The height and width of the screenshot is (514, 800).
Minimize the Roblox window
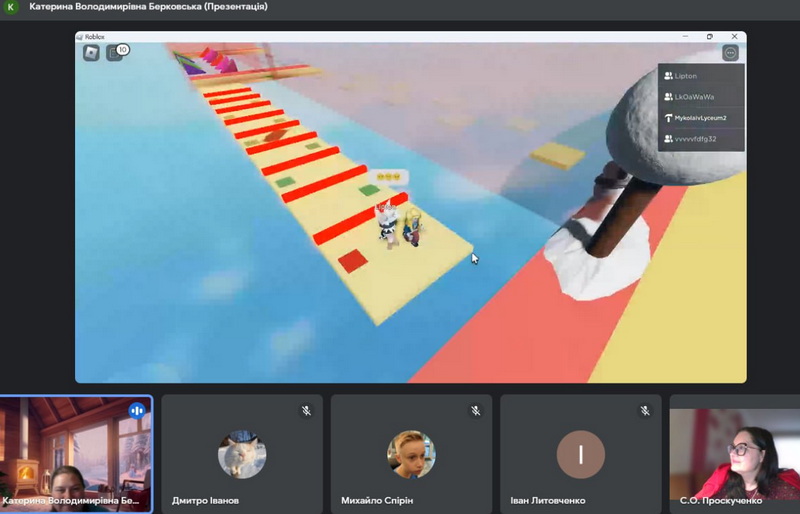click(685, 36)
